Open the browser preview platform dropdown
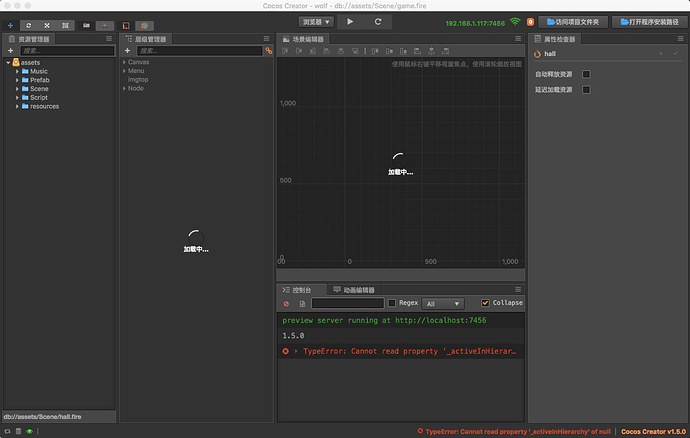Screen dimensions: 690x438 coord(316,22)
